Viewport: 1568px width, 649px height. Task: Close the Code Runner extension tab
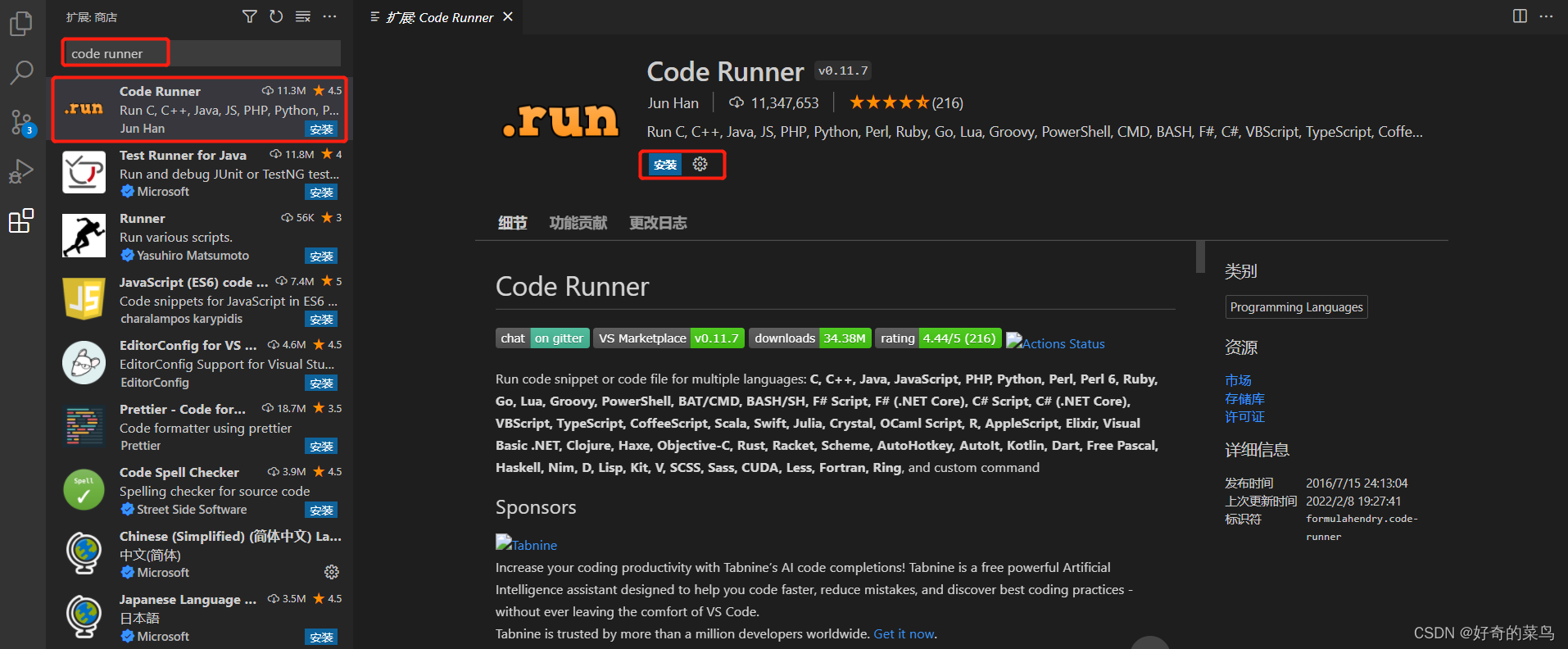click(508, 16)
